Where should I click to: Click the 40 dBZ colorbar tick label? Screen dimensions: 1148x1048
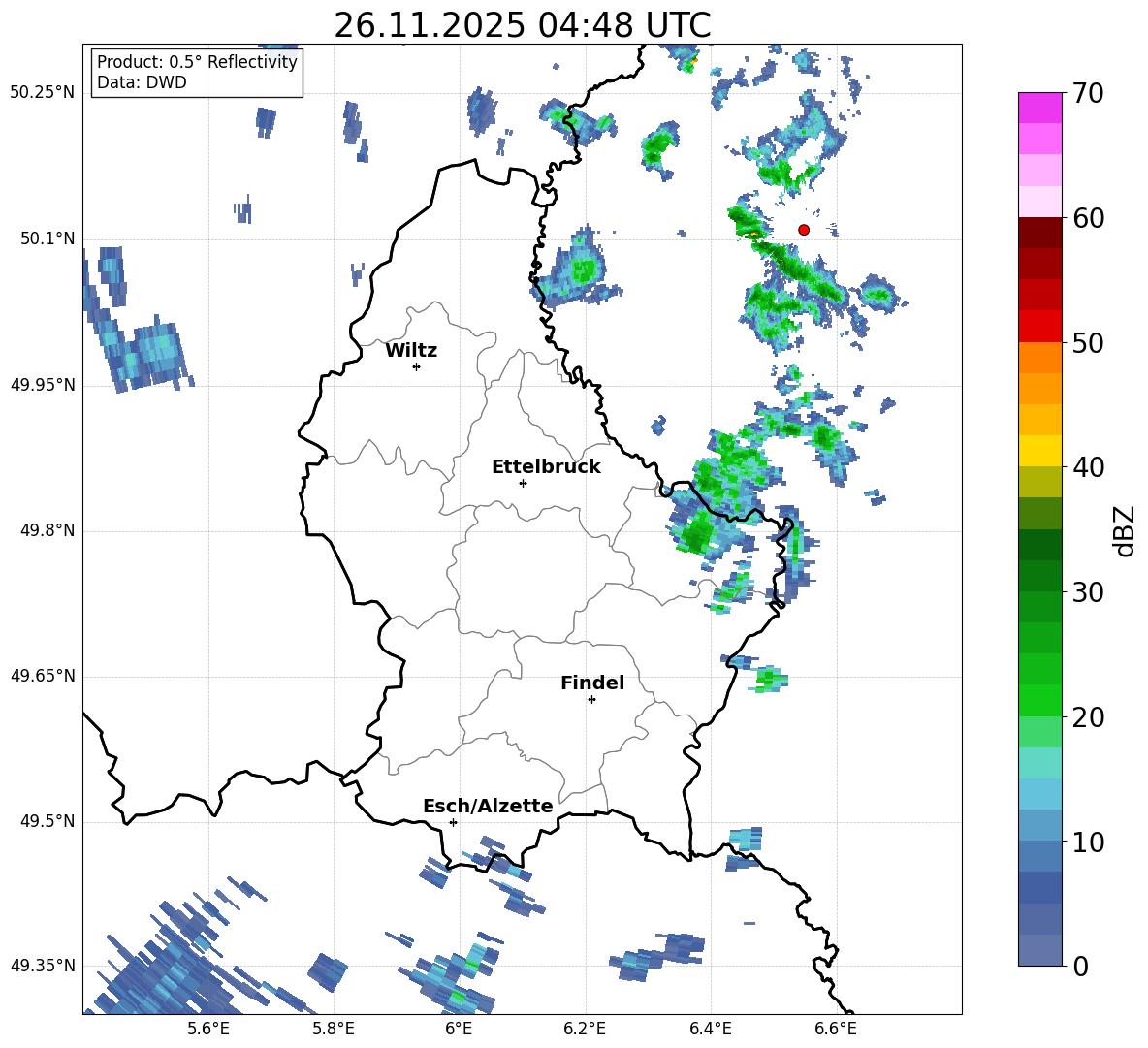coord(1088,467)
